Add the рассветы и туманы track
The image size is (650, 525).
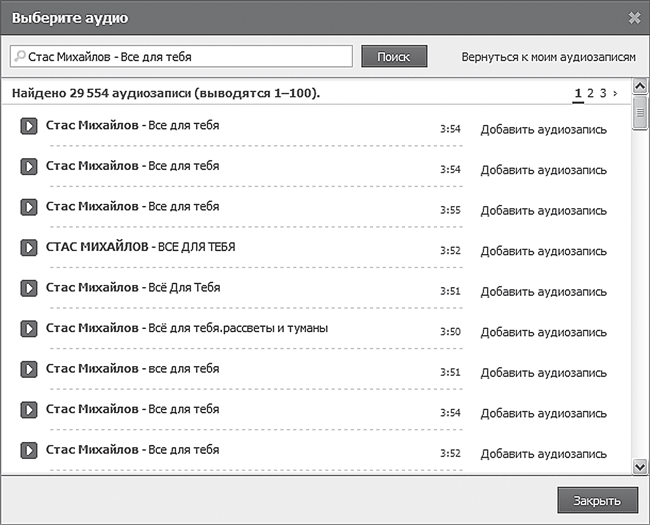click(x=543, y=333)
